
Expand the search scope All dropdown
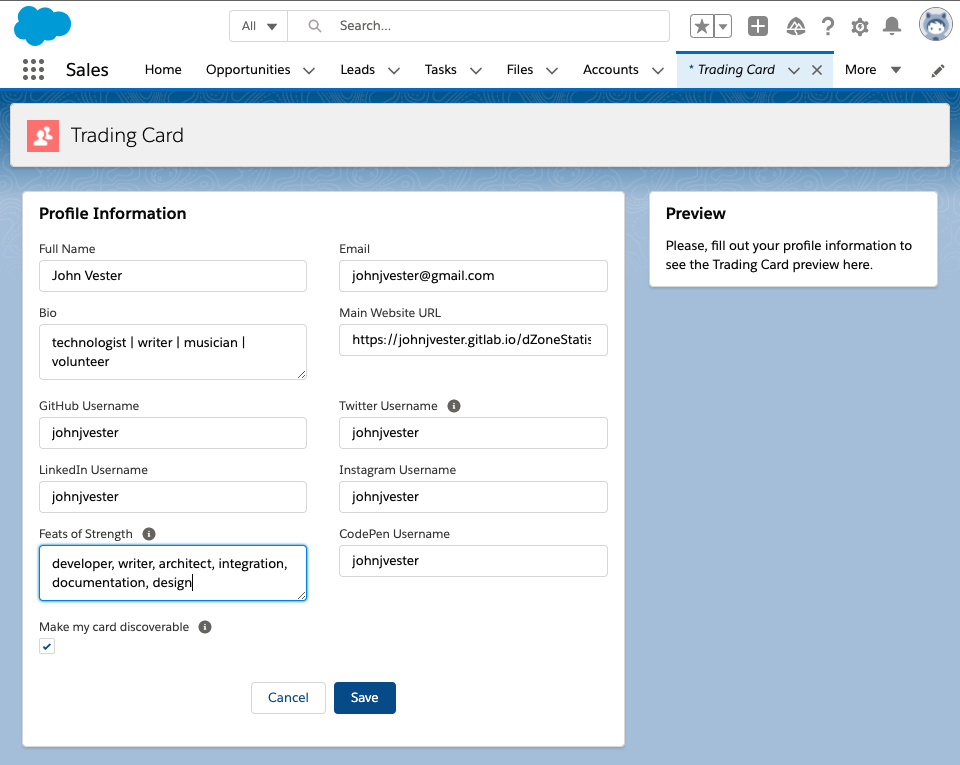tap(259, 26)
